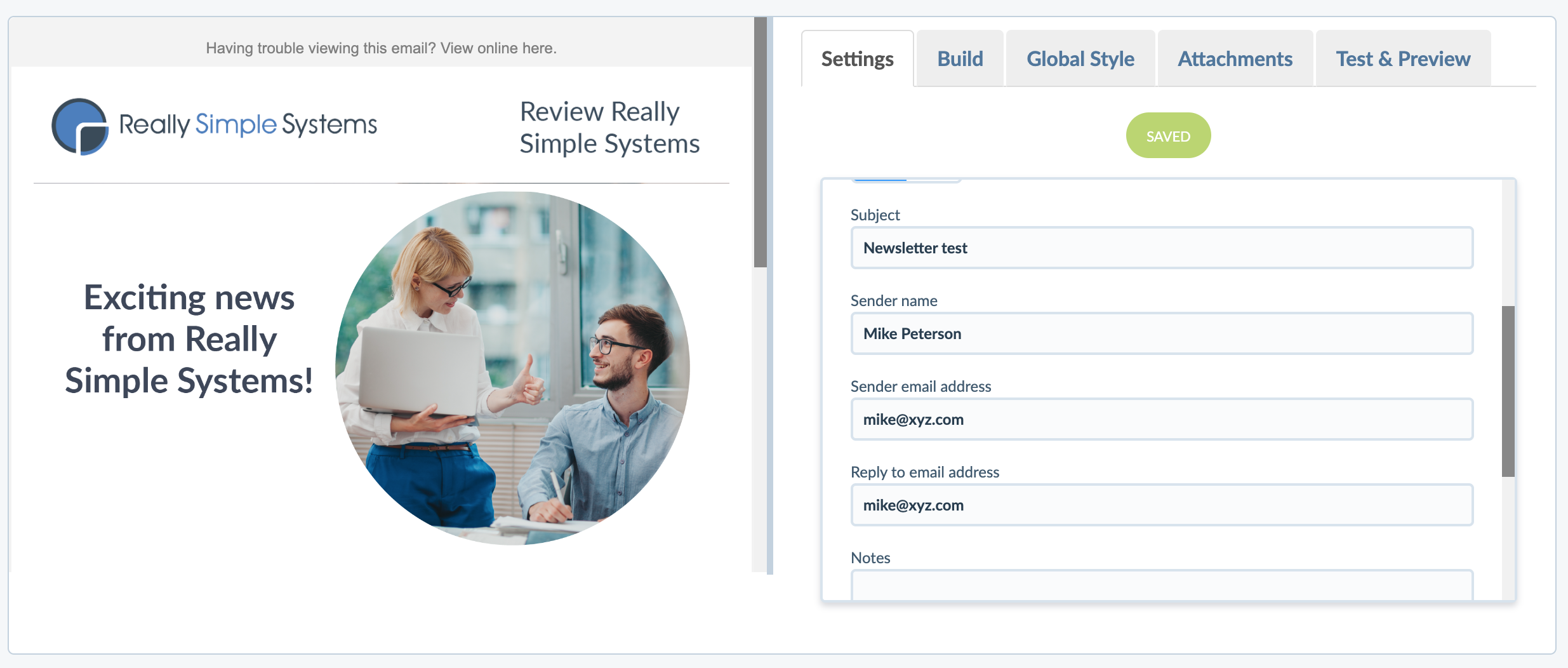Click the Really Simple Systems logo icon

80,126
